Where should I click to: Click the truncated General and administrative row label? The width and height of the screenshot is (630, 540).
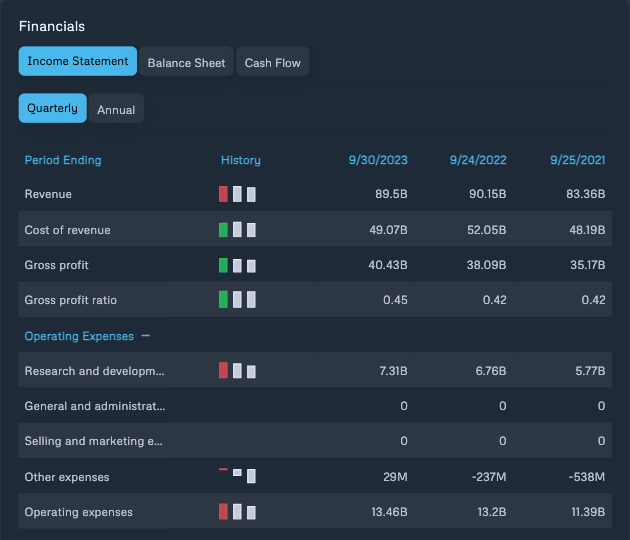pyautogui.click(x=94, y=406)
